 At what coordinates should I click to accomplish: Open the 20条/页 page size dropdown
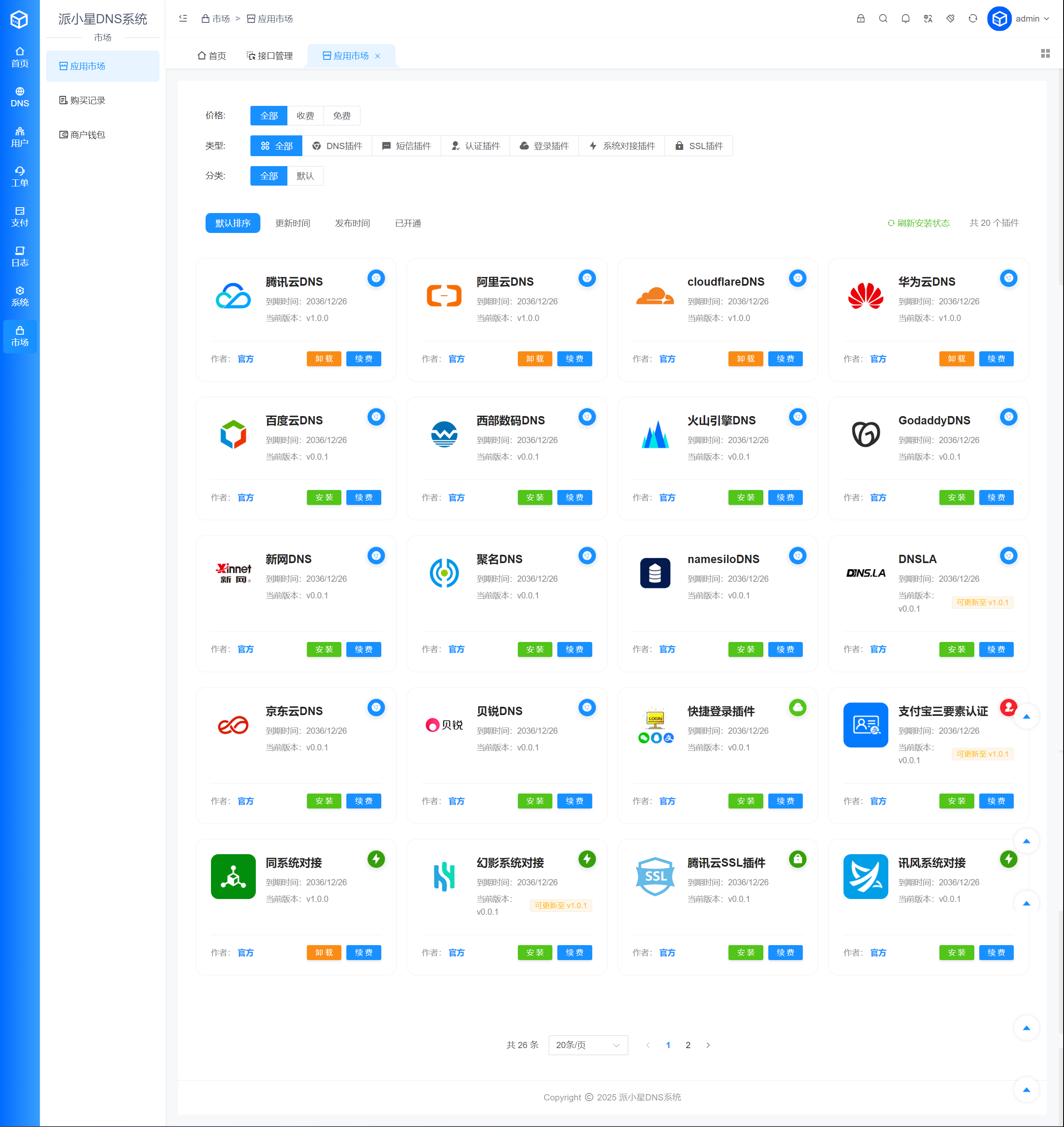pos(588,1045)
